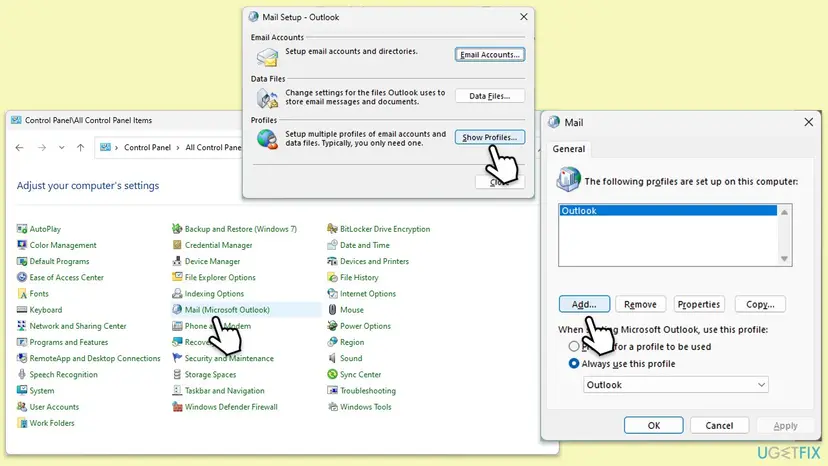Go up one level in Control Panel
The height and width of the screenshot is (466, 828).
(x=80, y=147)
